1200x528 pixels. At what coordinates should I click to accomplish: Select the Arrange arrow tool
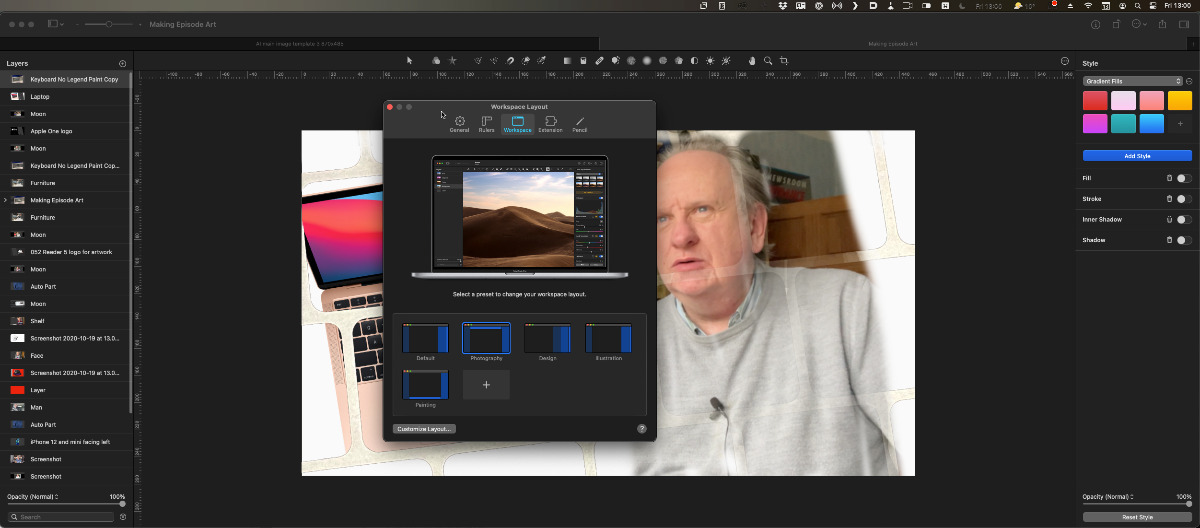pyautogui.click(x=409, y=60)
